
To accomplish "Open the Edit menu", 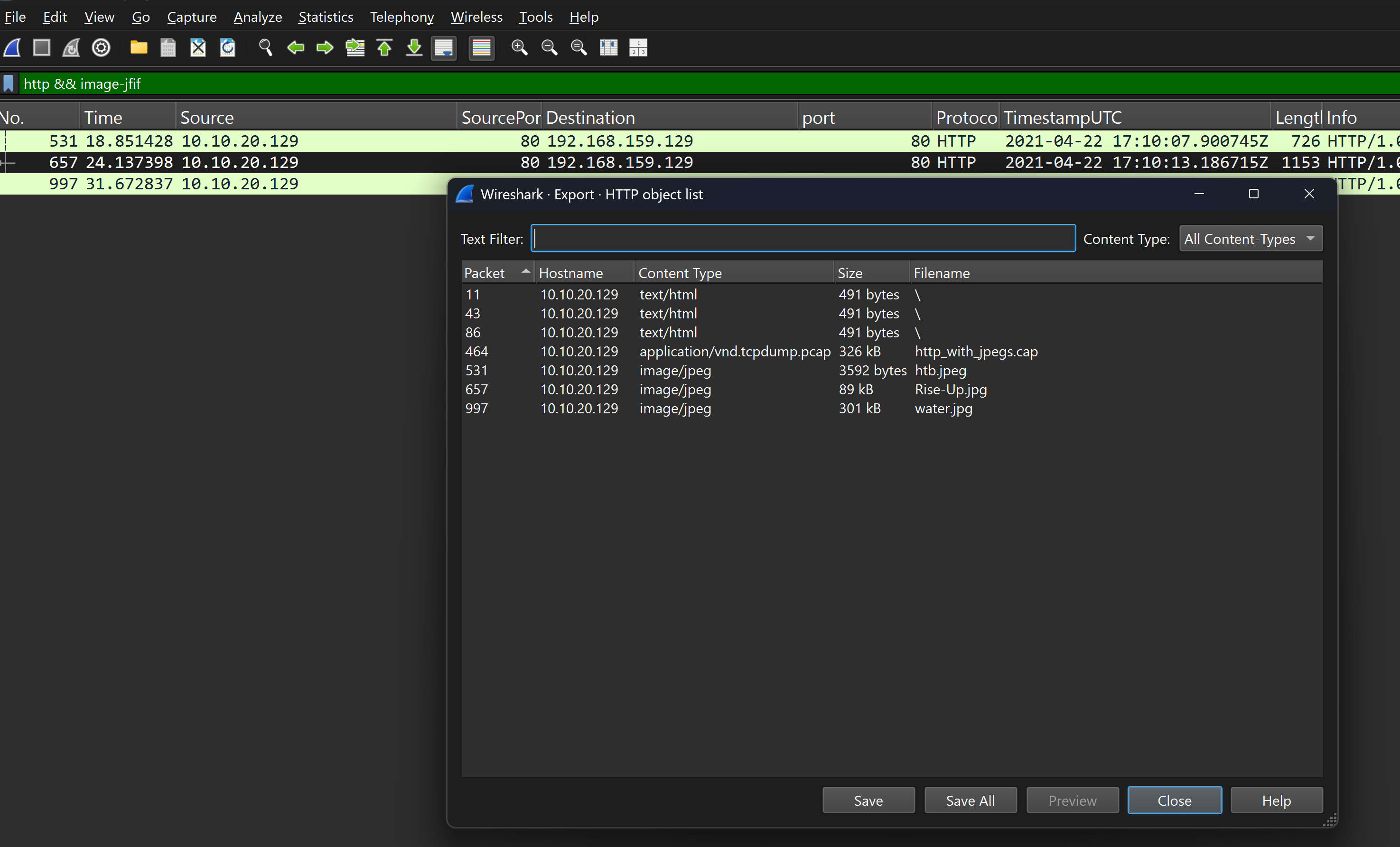I will click(55, 17).
